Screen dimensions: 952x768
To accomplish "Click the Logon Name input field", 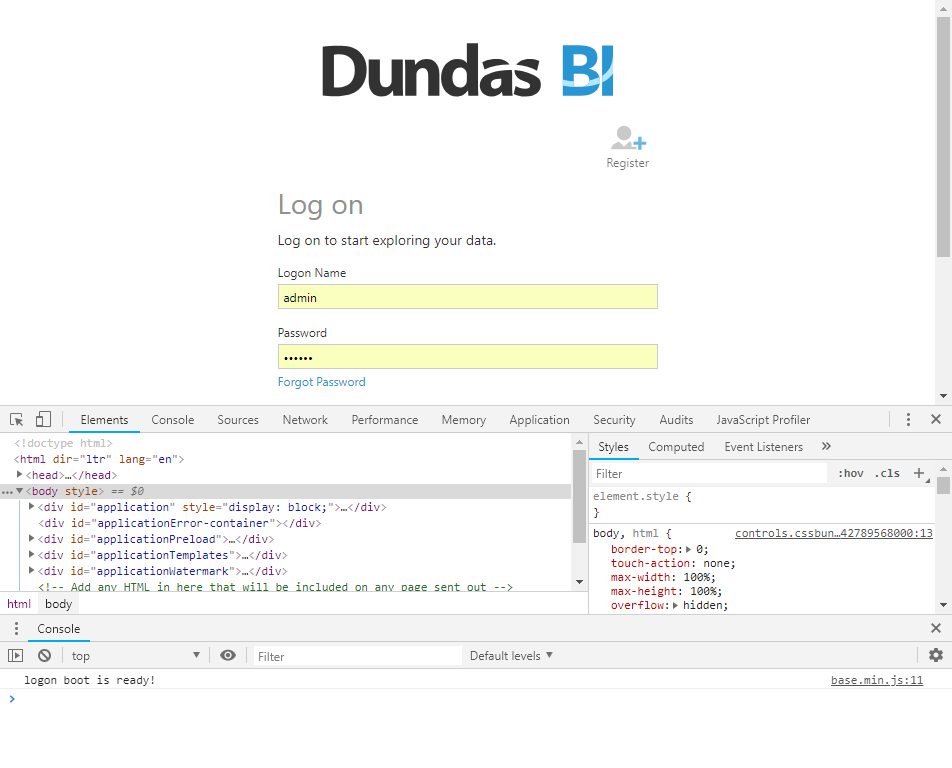I will click(467, 297).
